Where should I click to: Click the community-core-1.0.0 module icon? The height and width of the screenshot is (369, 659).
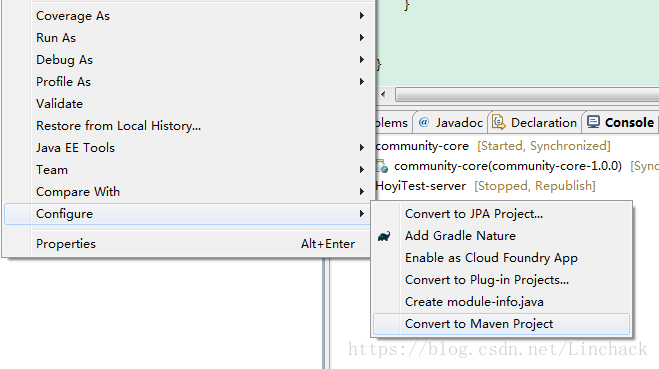point(382,166)
